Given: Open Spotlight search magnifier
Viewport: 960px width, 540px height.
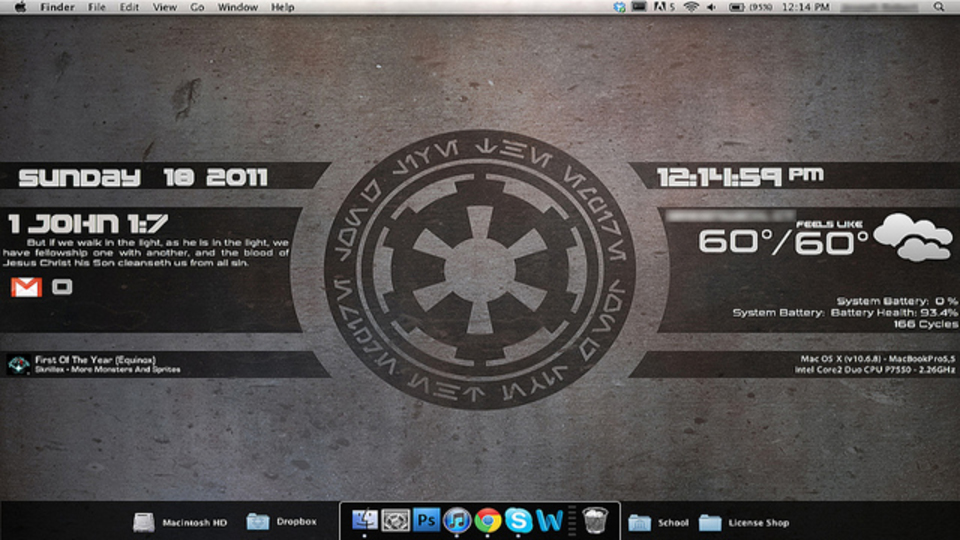Looking at the screenshot, I should click(x=939, y=7).
